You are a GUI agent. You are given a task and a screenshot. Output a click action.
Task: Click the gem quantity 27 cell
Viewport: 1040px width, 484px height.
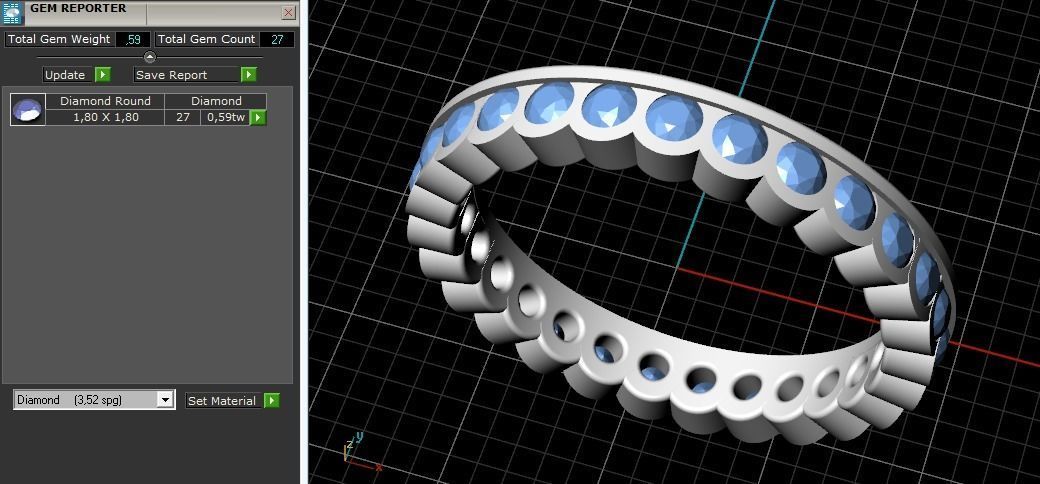pyautogui.click(x=182, y=117)
